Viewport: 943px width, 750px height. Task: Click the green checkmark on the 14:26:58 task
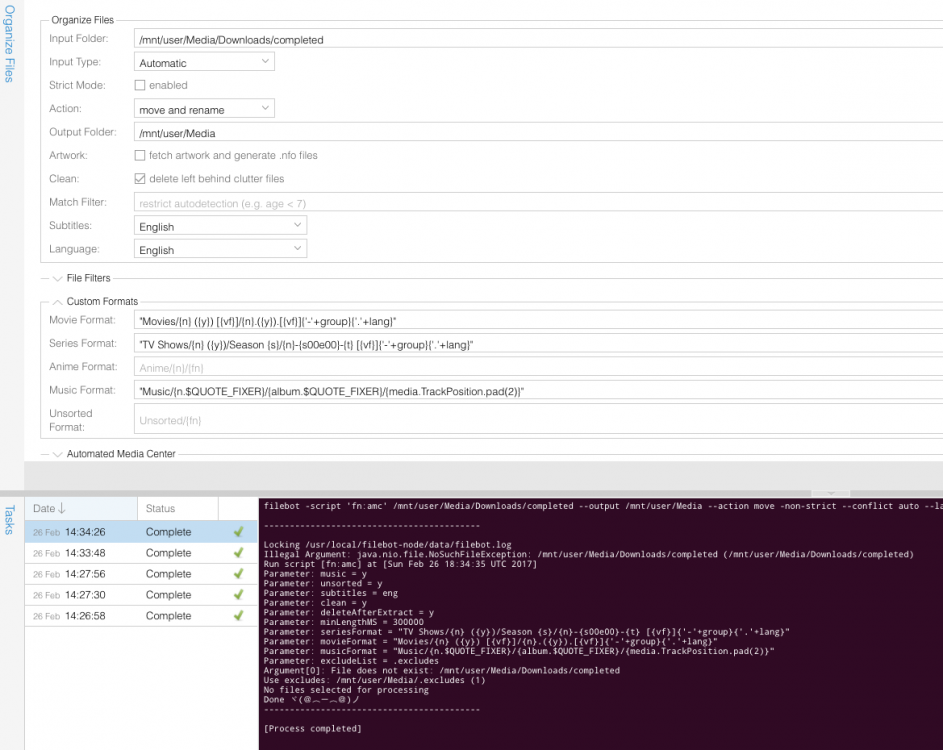click(x=239, y=616)
